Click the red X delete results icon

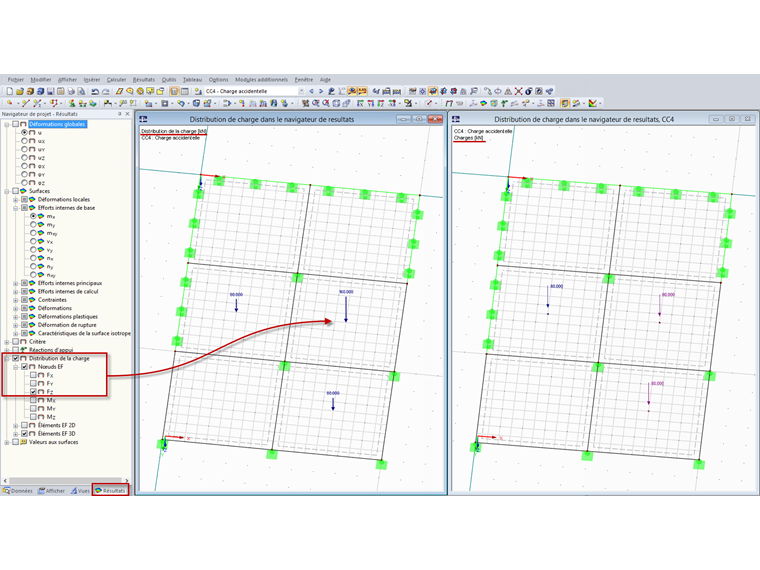pos(519,91)
